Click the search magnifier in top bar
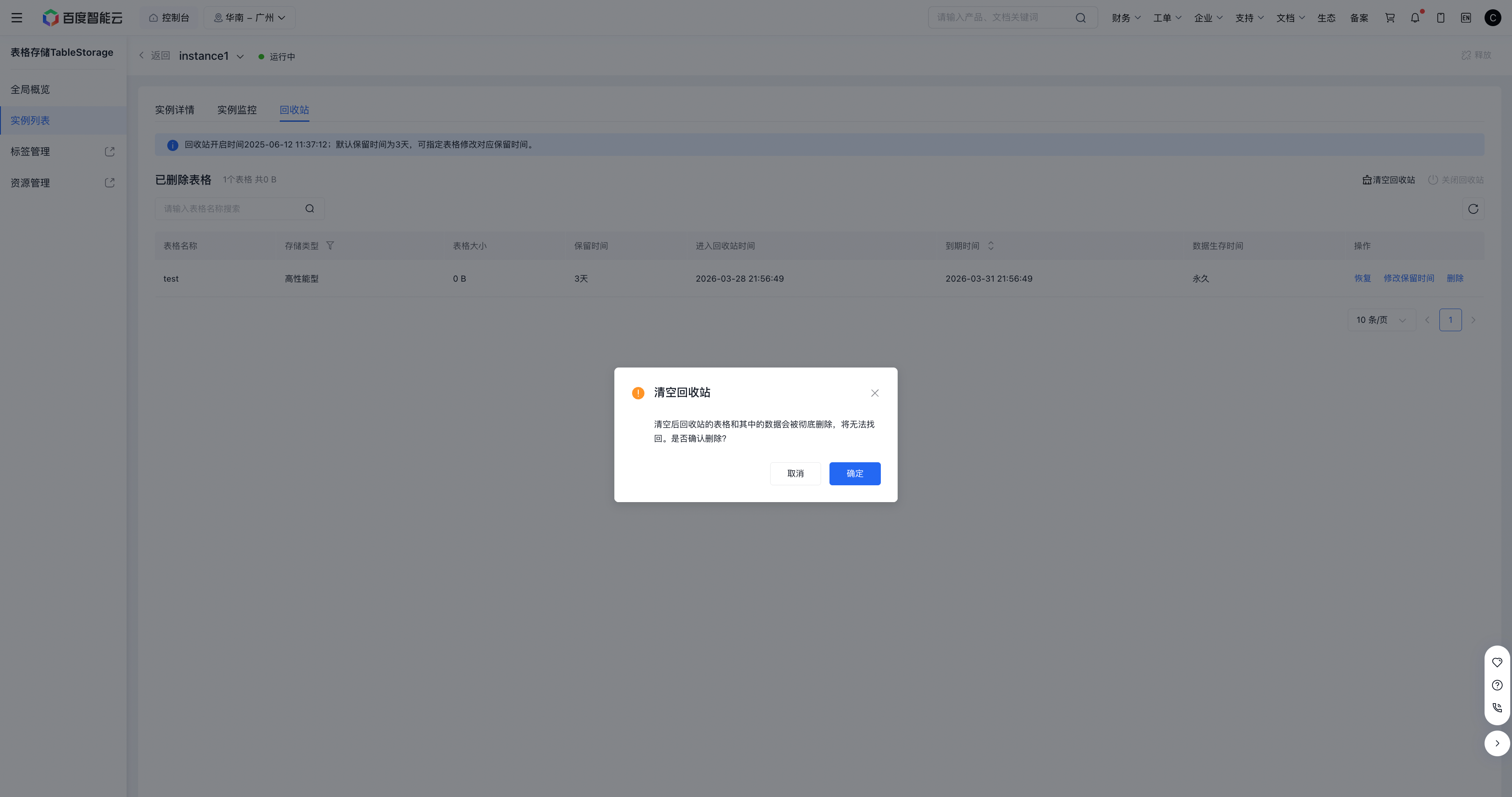 pos(1080,18)
